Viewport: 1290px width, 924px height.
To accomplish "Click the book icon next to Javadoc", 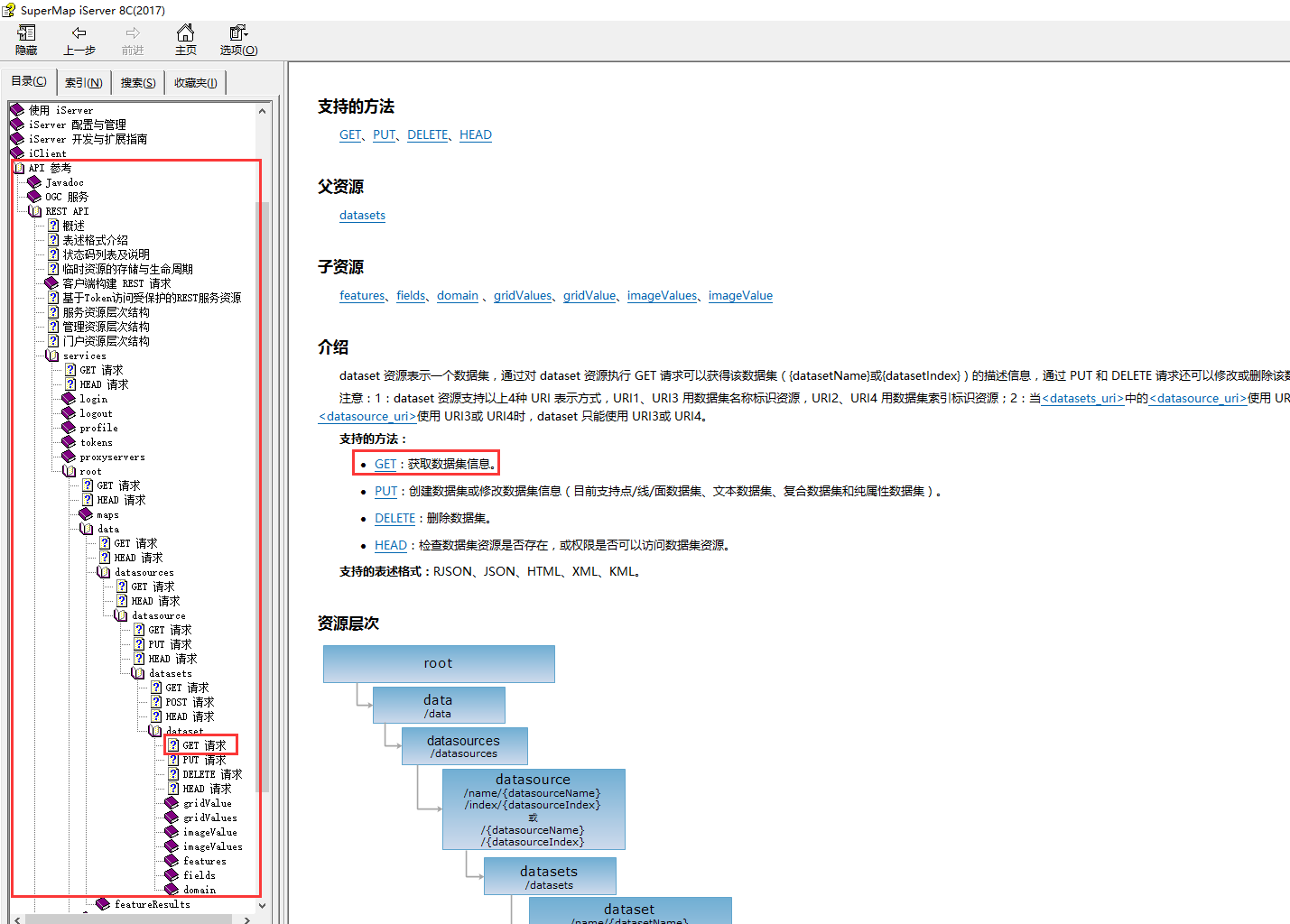I will pyautogui.click(x=34, y=182).
